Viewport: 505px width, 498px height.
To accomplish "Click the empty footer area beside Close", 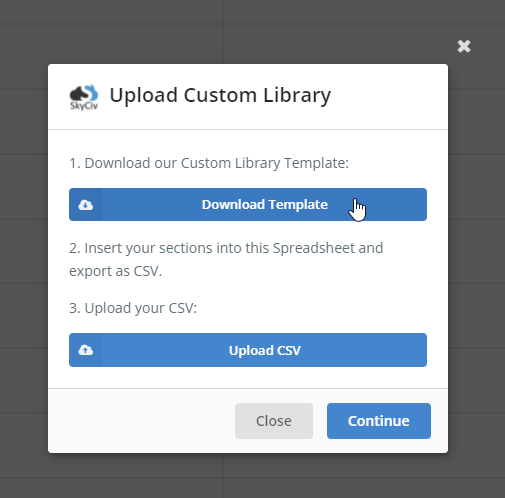I will [142, 421].
